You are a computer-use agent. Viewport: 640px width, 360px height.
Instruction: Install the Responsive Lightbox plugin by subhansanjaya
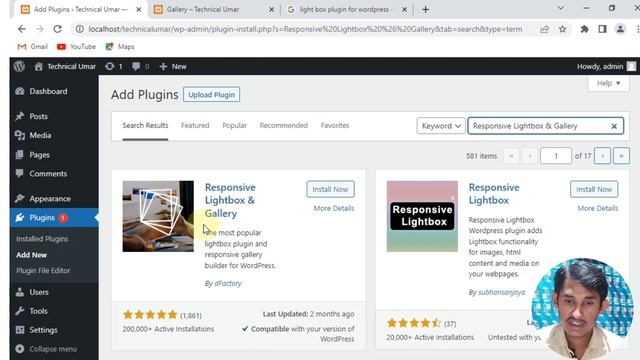coord(594,189)
